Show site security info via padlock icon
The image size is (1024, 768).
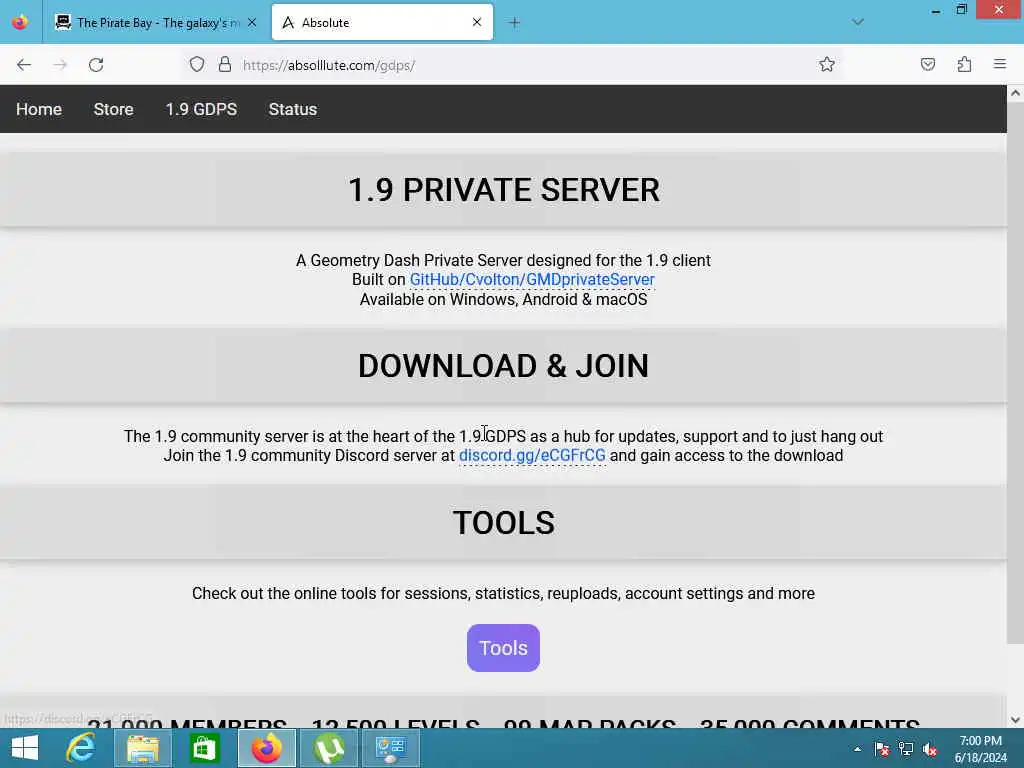tap(225, 65)
